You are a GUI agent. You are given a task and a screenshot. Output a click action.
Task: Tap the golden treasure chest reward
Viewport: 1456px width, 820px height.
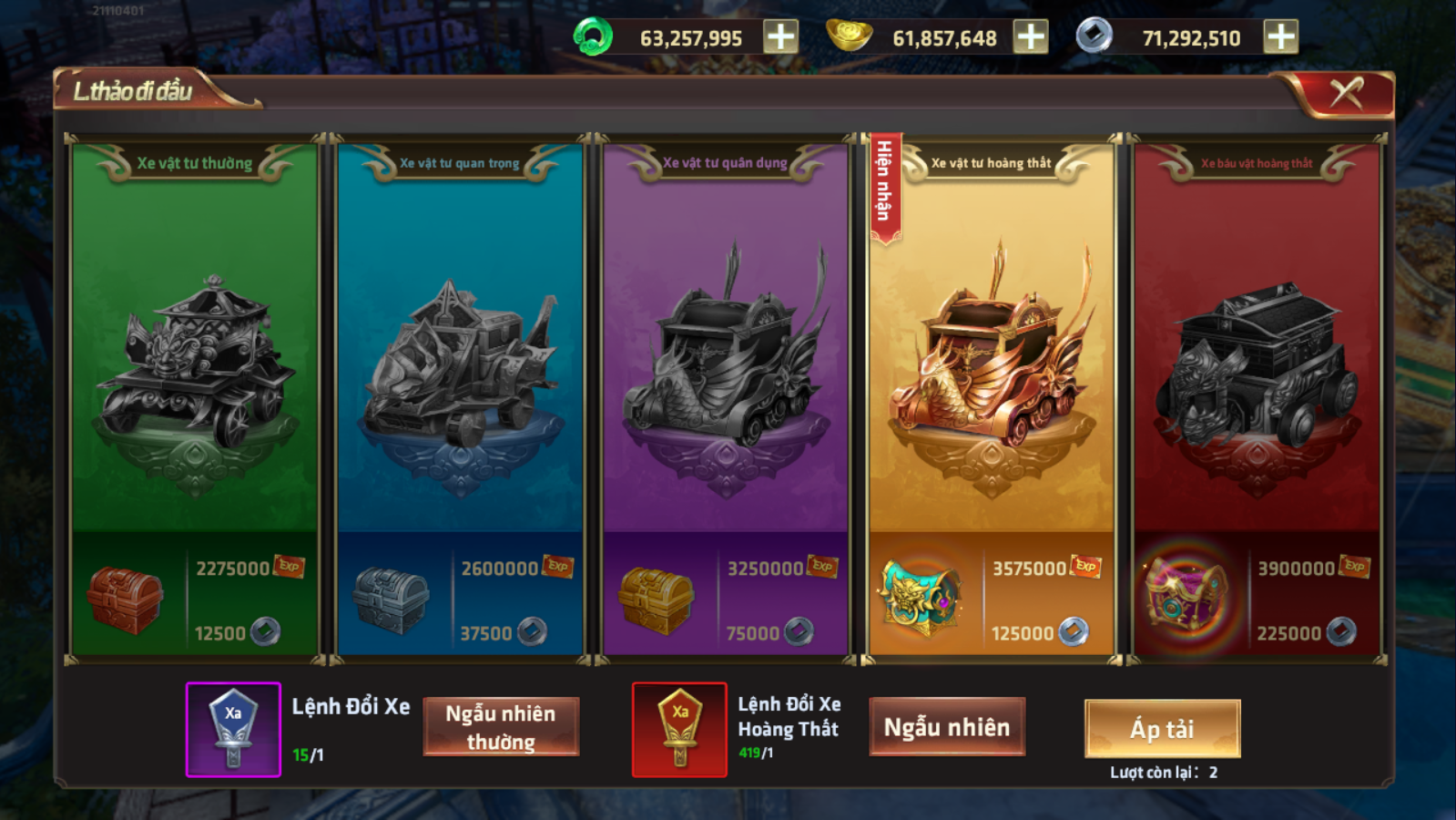coord(656,600)
